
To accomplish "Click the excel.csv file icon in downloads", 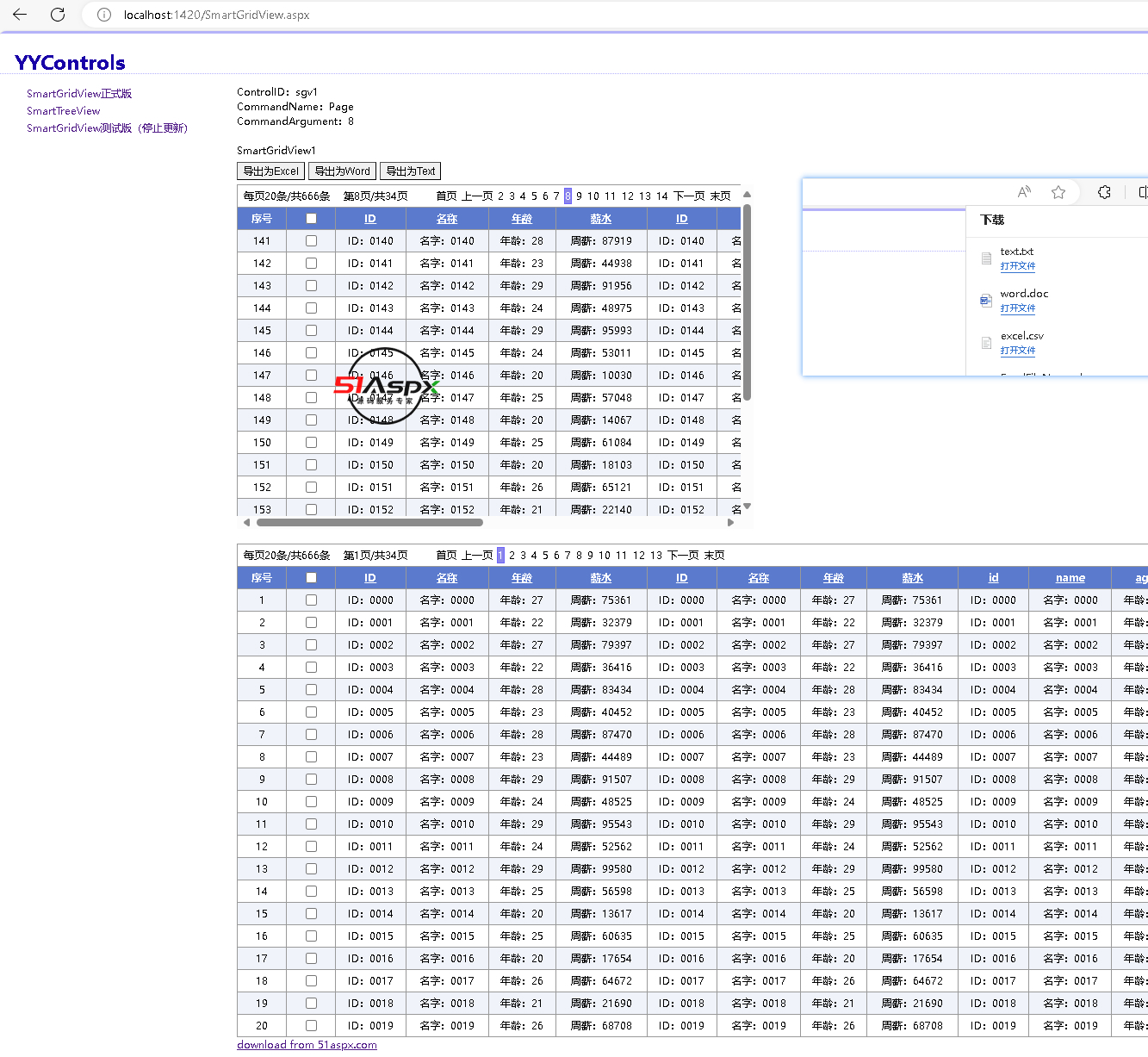I will pyautogui.click(x=986, y=343).
